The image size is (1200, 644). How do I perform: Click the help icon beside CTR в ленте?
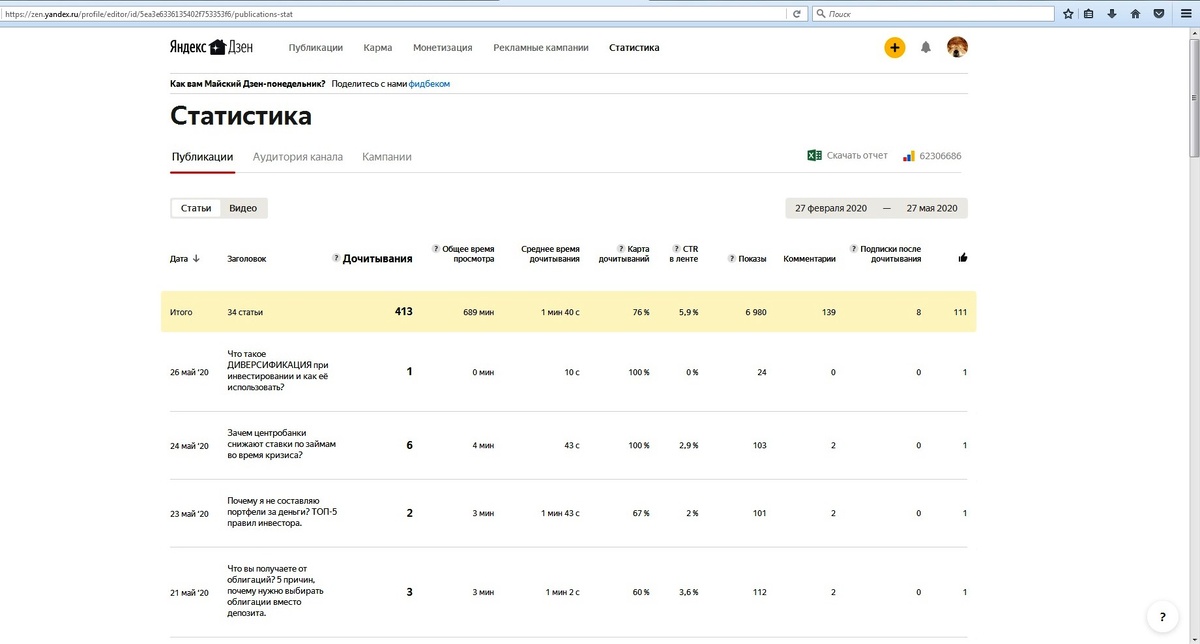(676, 248)
